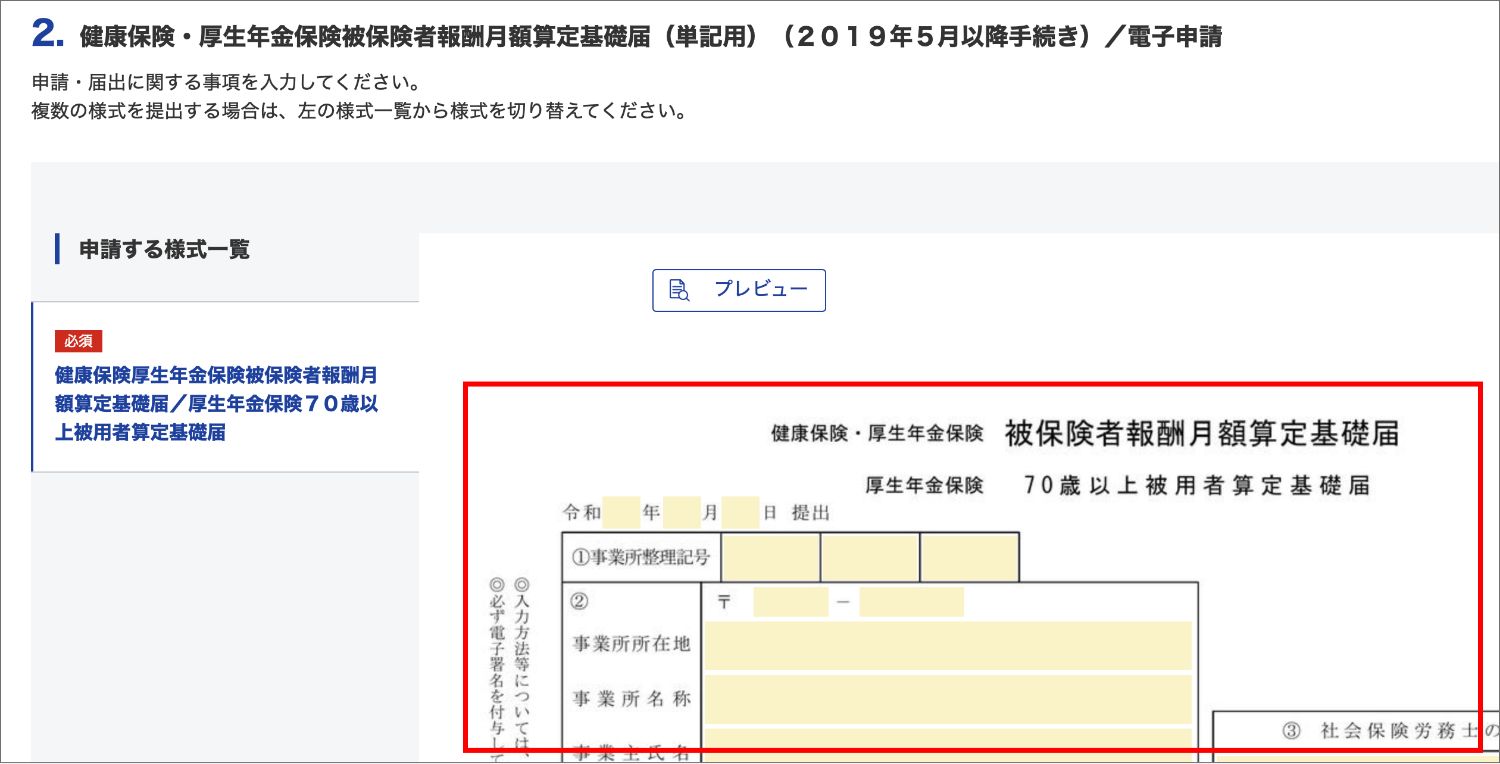Focus the 令和 year input field
The width and height of the screenshot is (1500, 764).
click(x=621, y=514)
